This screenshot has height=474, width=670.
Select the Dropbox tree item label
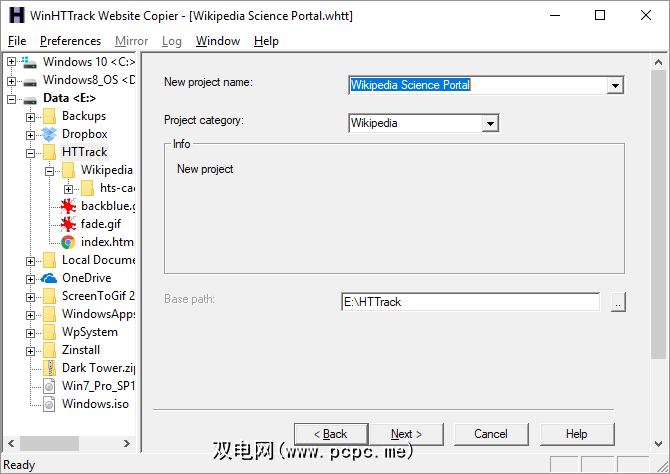pyautogui.click(x=85, y=134)
